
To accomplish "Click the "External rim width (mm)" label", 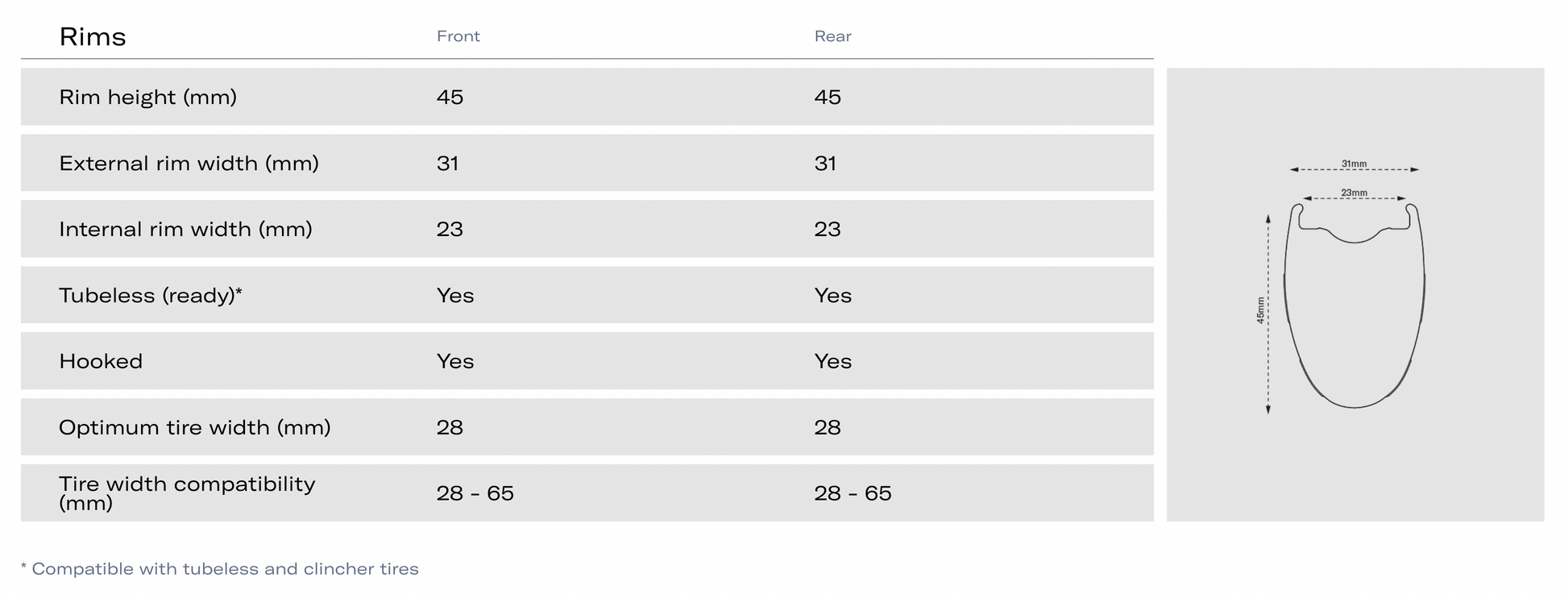I will [189, 164].
